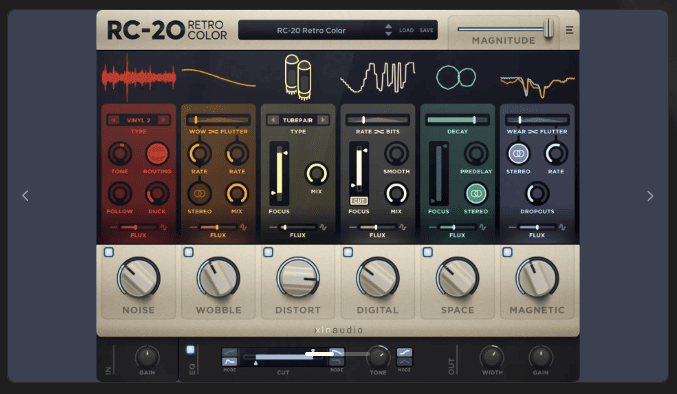Enable the Magnetic module checkbox

[x=507, y=252]
